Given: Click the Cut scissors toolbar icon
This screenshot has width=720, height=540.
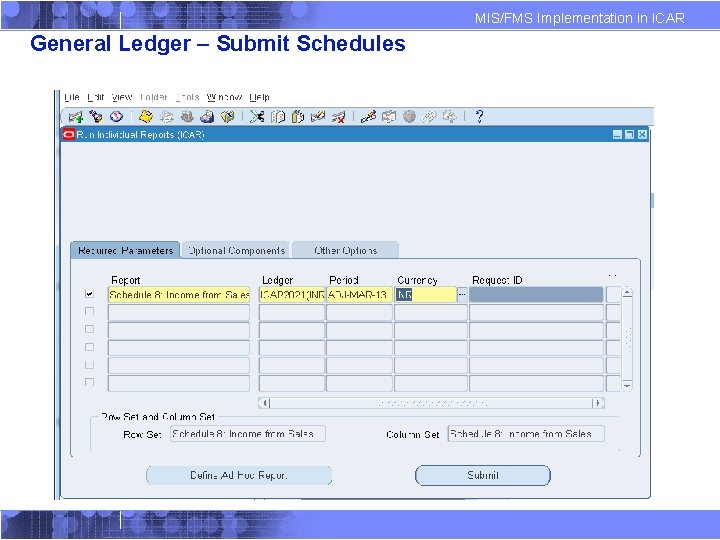Looking at the screenshot, I should (x=257, y=117).
